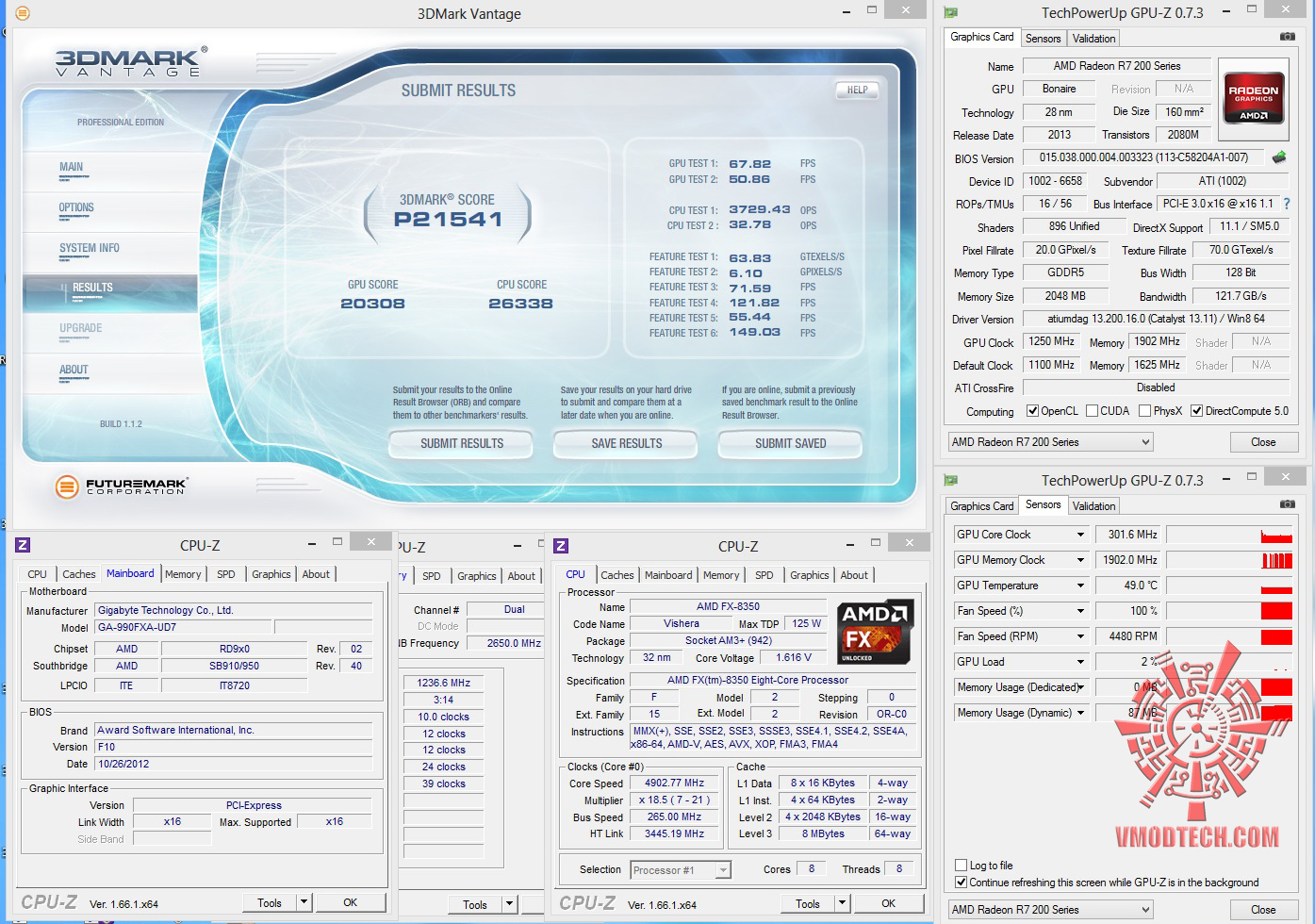Click the camera icon in the GPU-Z Sensors window
The image size is (1315, 924).
(1287, 504)
